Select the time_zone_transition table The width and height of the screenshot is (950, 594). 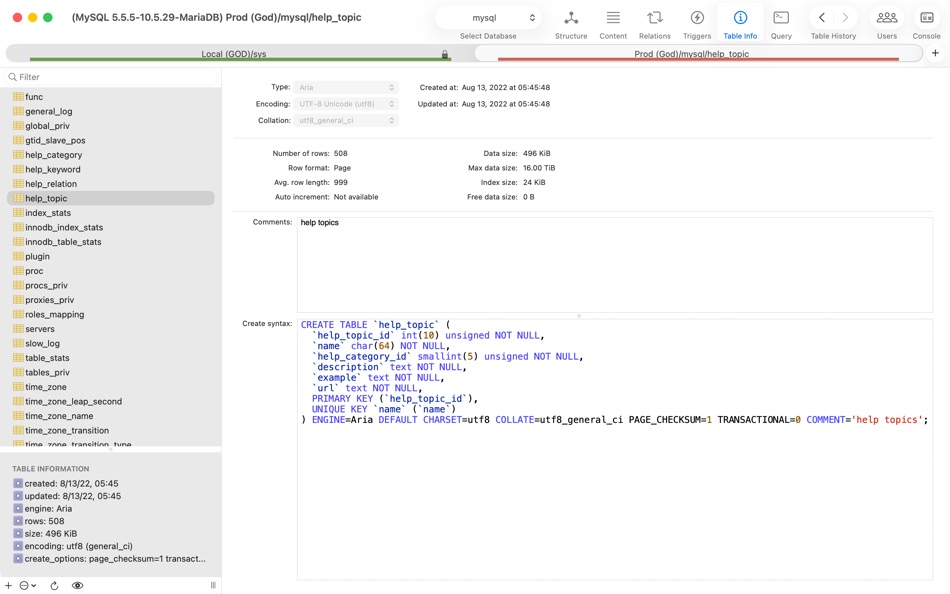110,431
